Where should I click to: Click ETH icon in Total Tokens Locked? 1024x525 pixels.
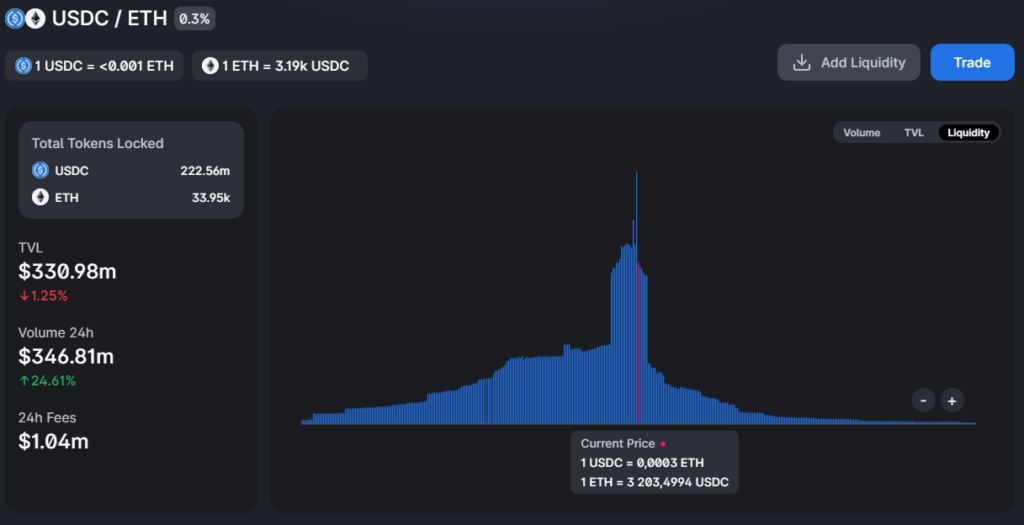click(40, 197)
